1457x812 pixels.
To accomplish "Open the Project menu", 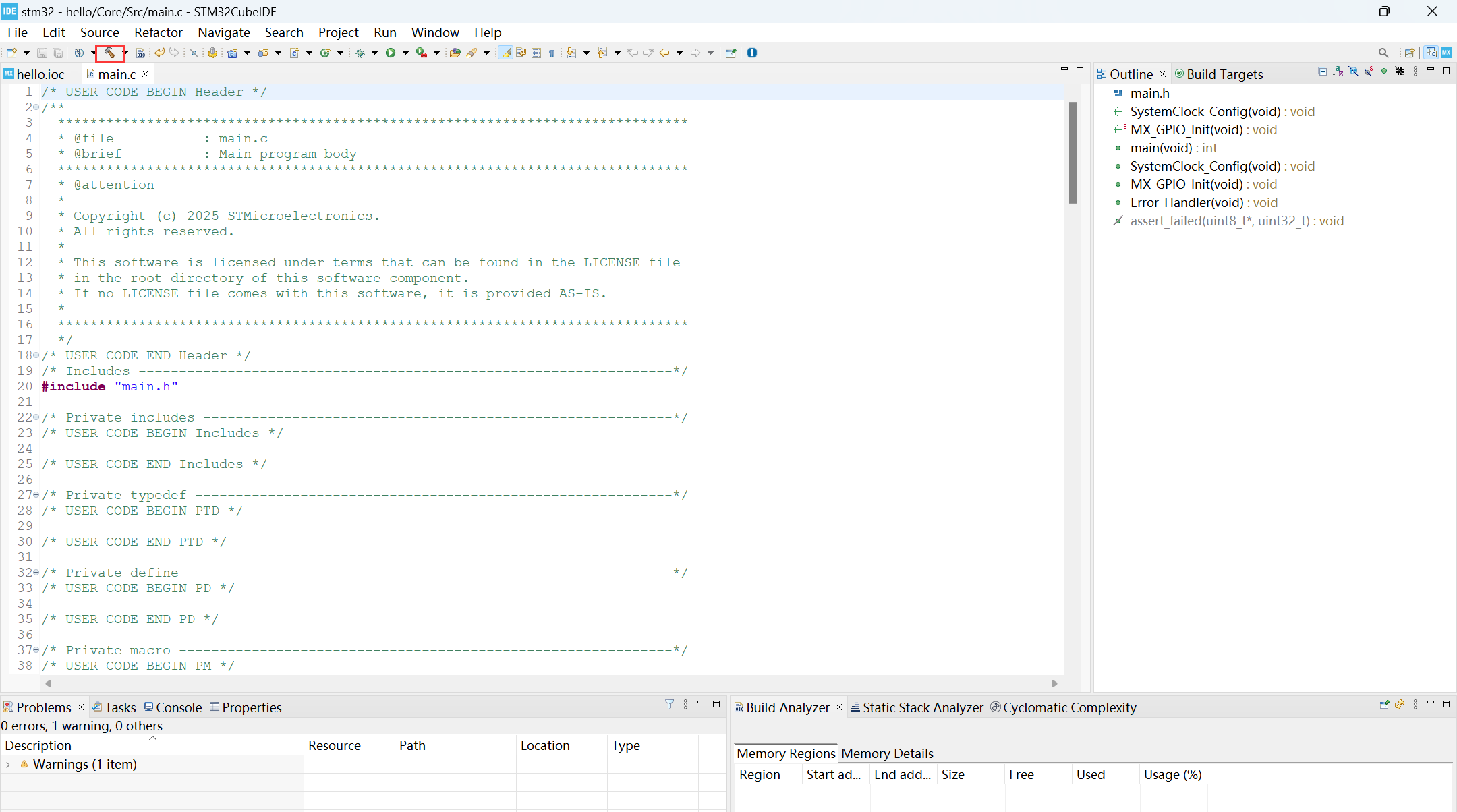I will click(x=338, y=32).
